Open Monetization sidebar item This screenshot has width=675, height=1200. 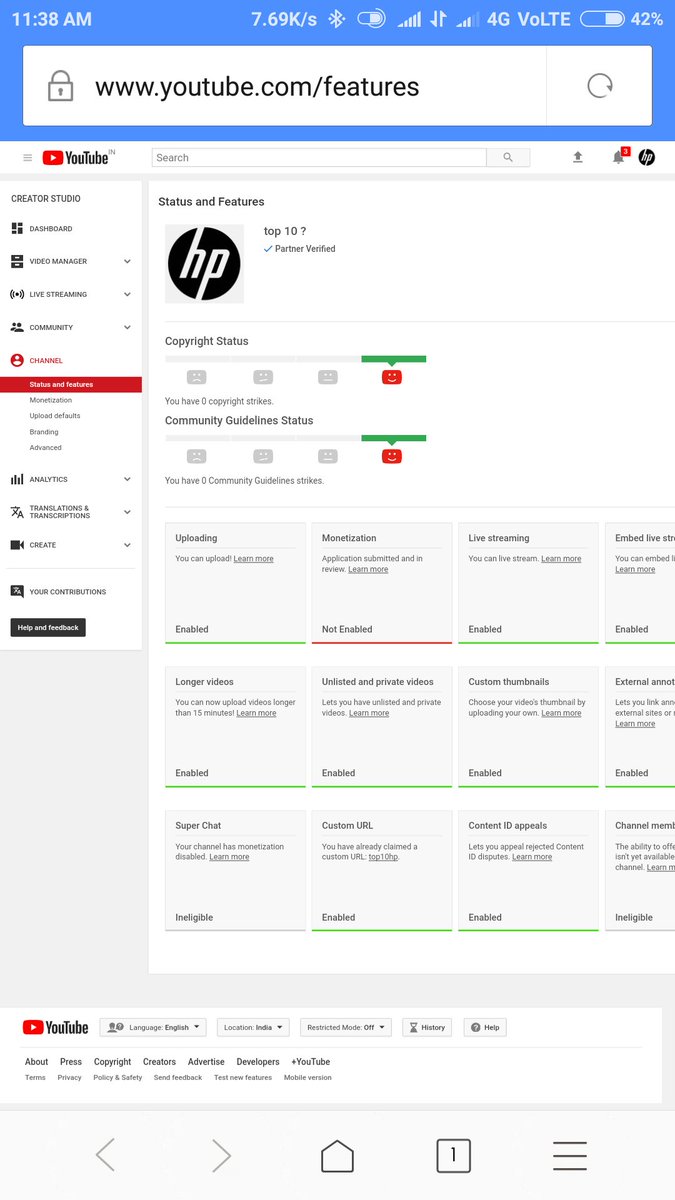[51, 400]
